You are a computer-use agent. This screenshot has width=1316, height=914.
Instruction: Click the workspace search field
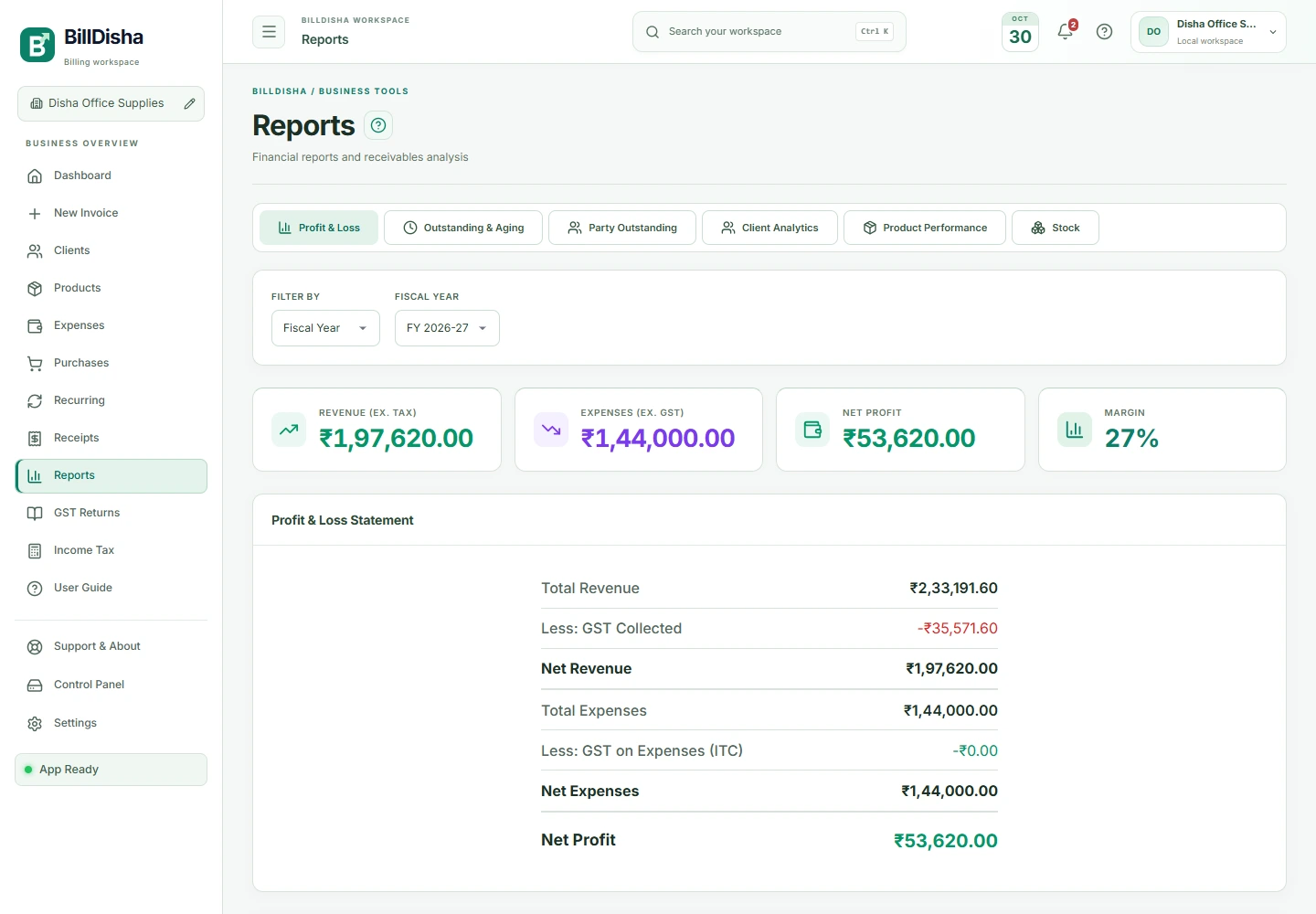click(769, 31)
